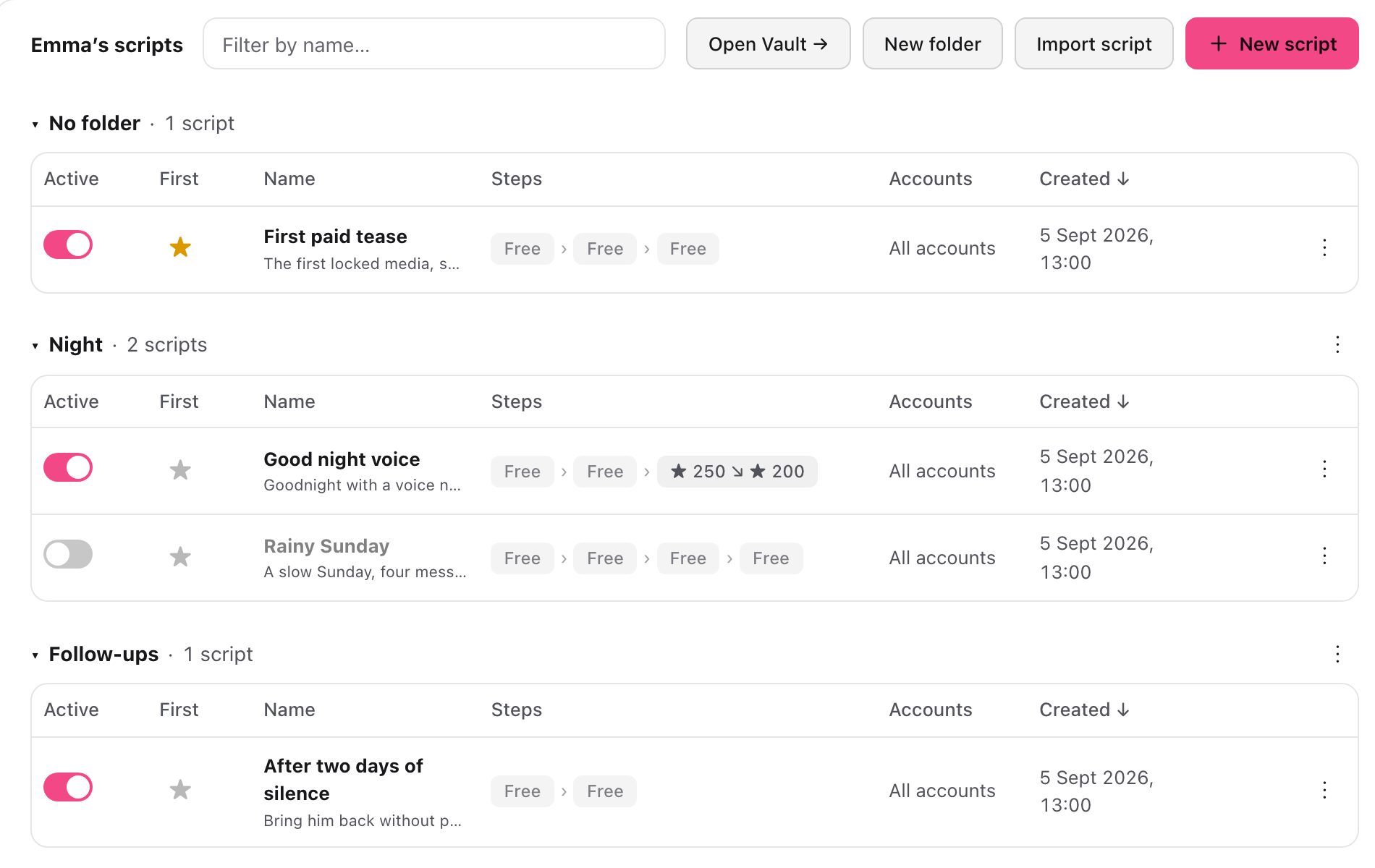
Task: Click 'Bring him back without p...' description
Action: click(362, 821)
